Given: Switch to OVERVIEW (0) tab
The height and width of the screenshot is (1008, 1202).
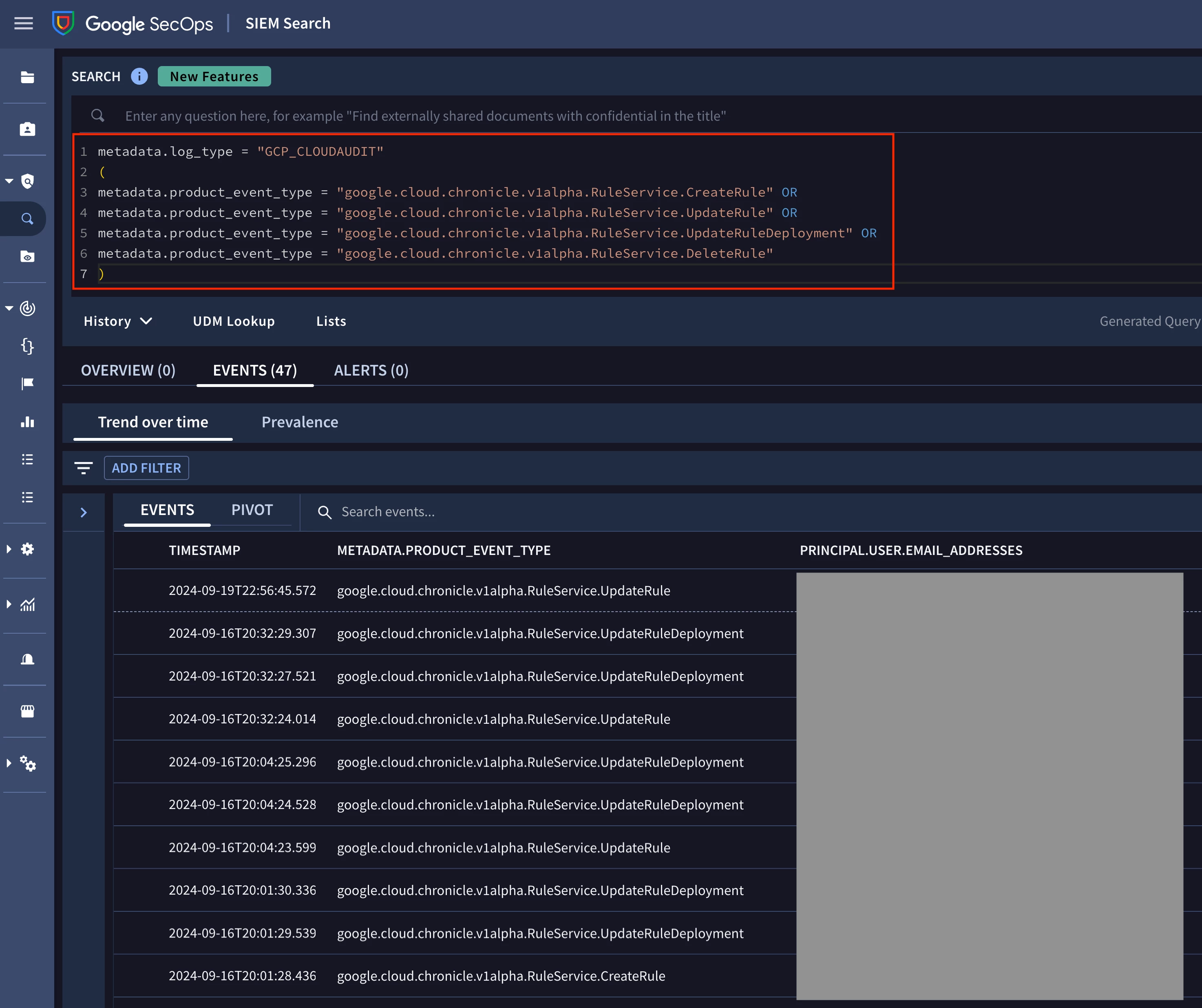Looking at the screenshot, I should tap(128, 370).
